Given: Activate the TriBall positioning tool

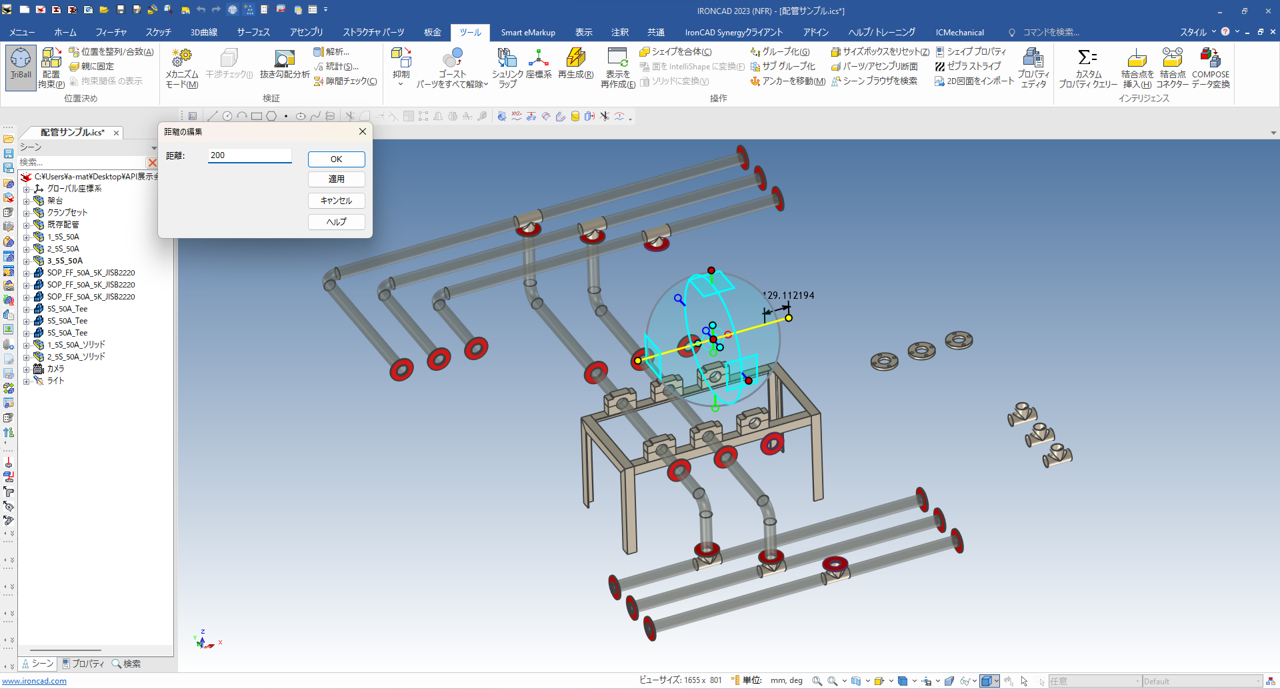Looking at the screenshot, I should click(20, 66).
